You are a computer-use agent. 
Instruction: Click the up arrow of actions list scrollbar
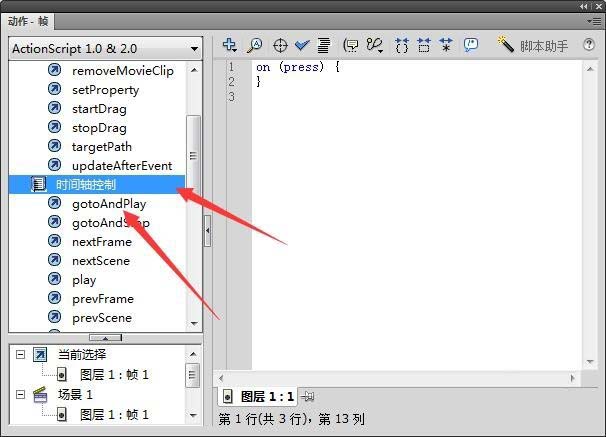tap(194, 70)
